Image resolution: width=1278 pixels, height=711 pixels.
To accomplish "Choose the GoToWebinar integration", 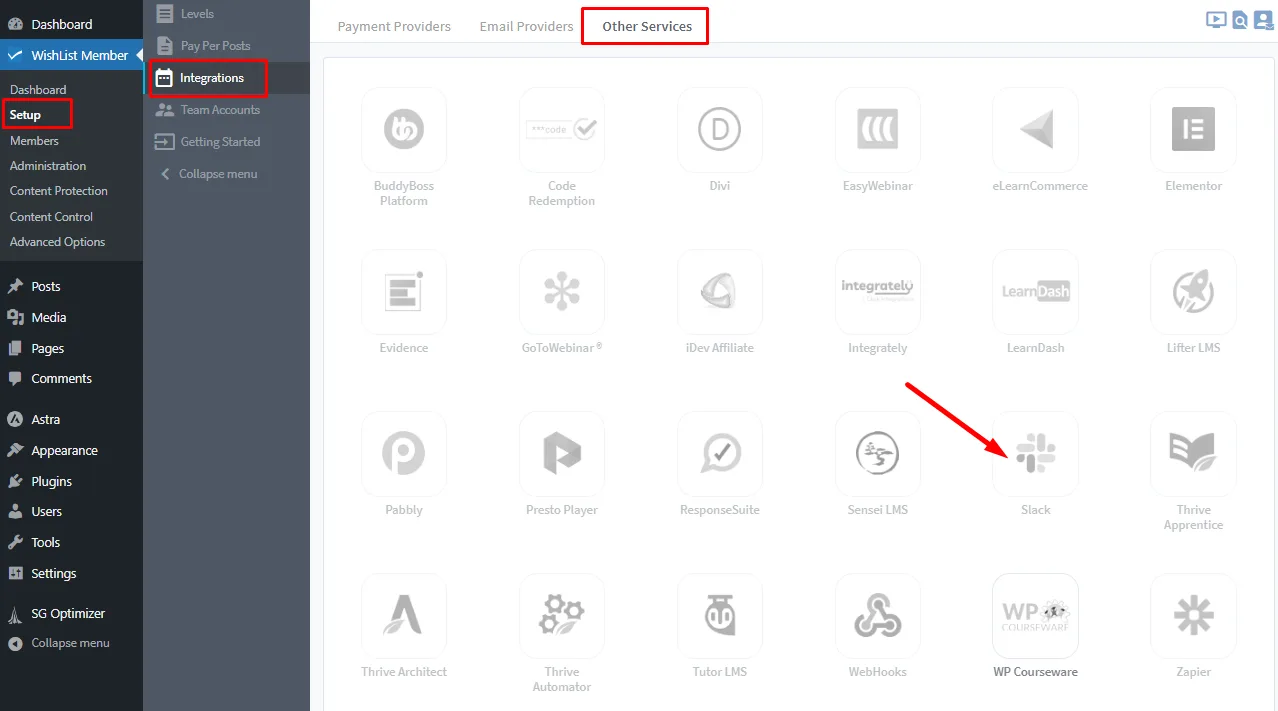I will pos(562,292).
